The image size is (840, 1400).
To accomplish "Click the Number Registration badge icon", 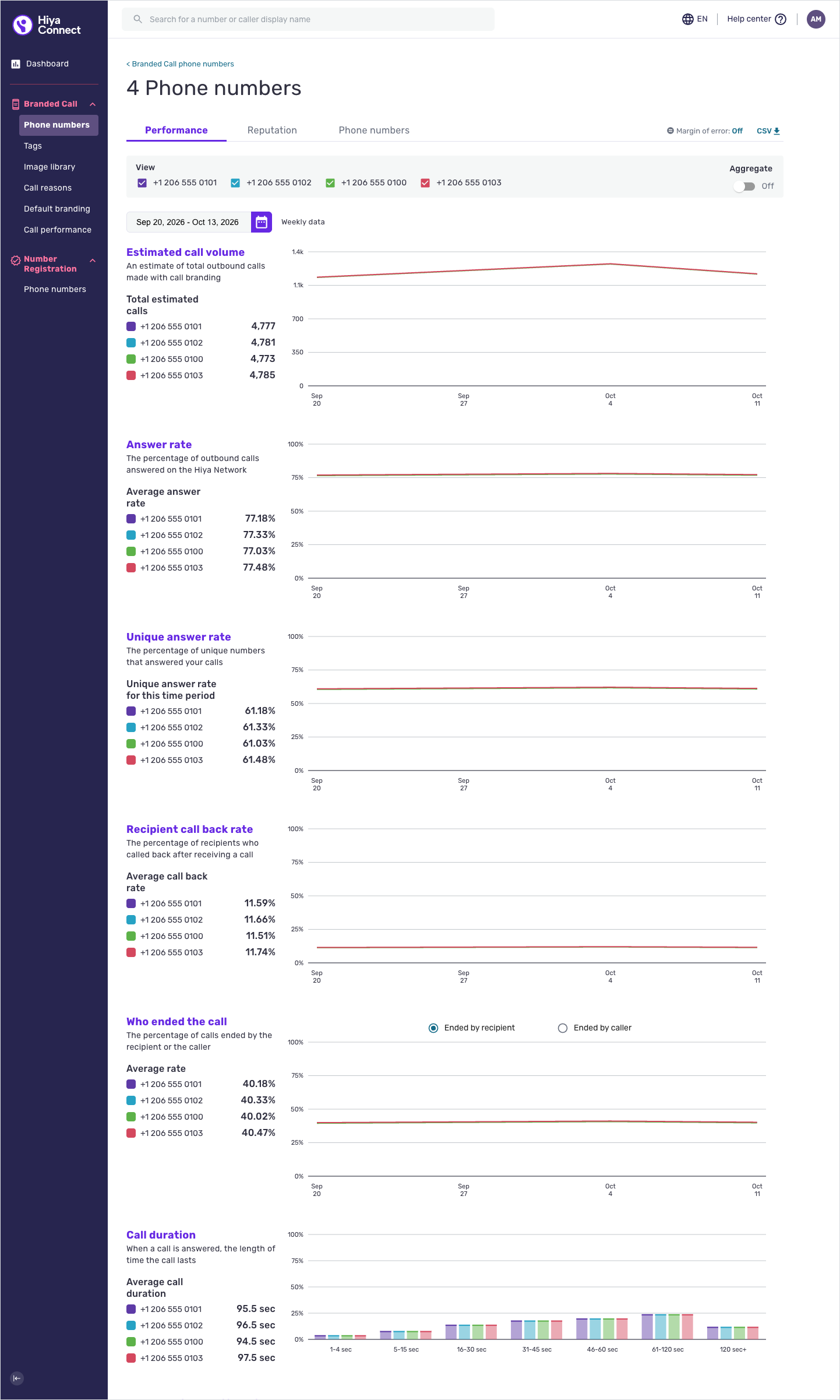I will coord(16,261).
